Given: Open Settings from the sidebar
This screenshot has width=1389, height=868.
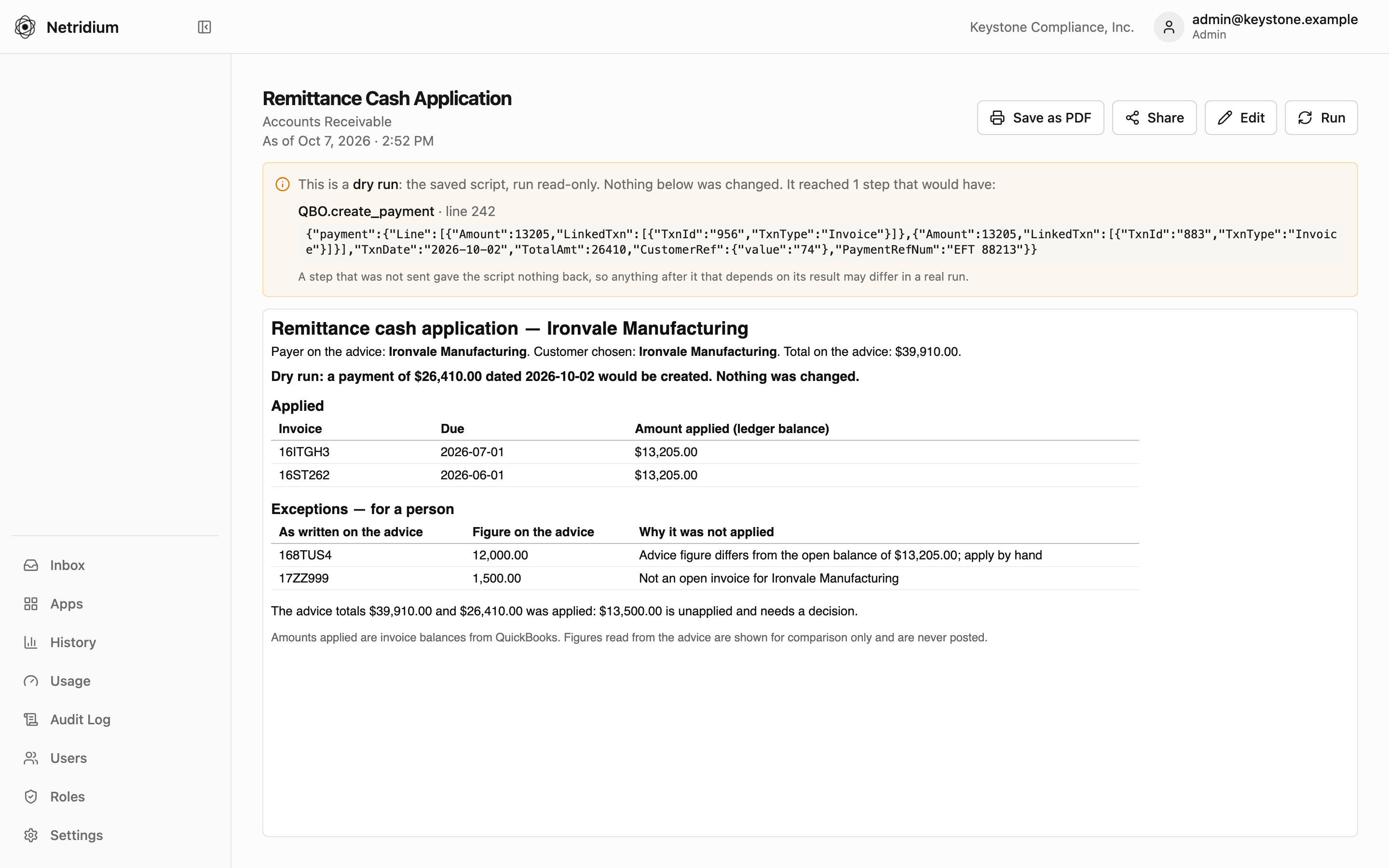Looking at the screenshot, I should [115, 835].
